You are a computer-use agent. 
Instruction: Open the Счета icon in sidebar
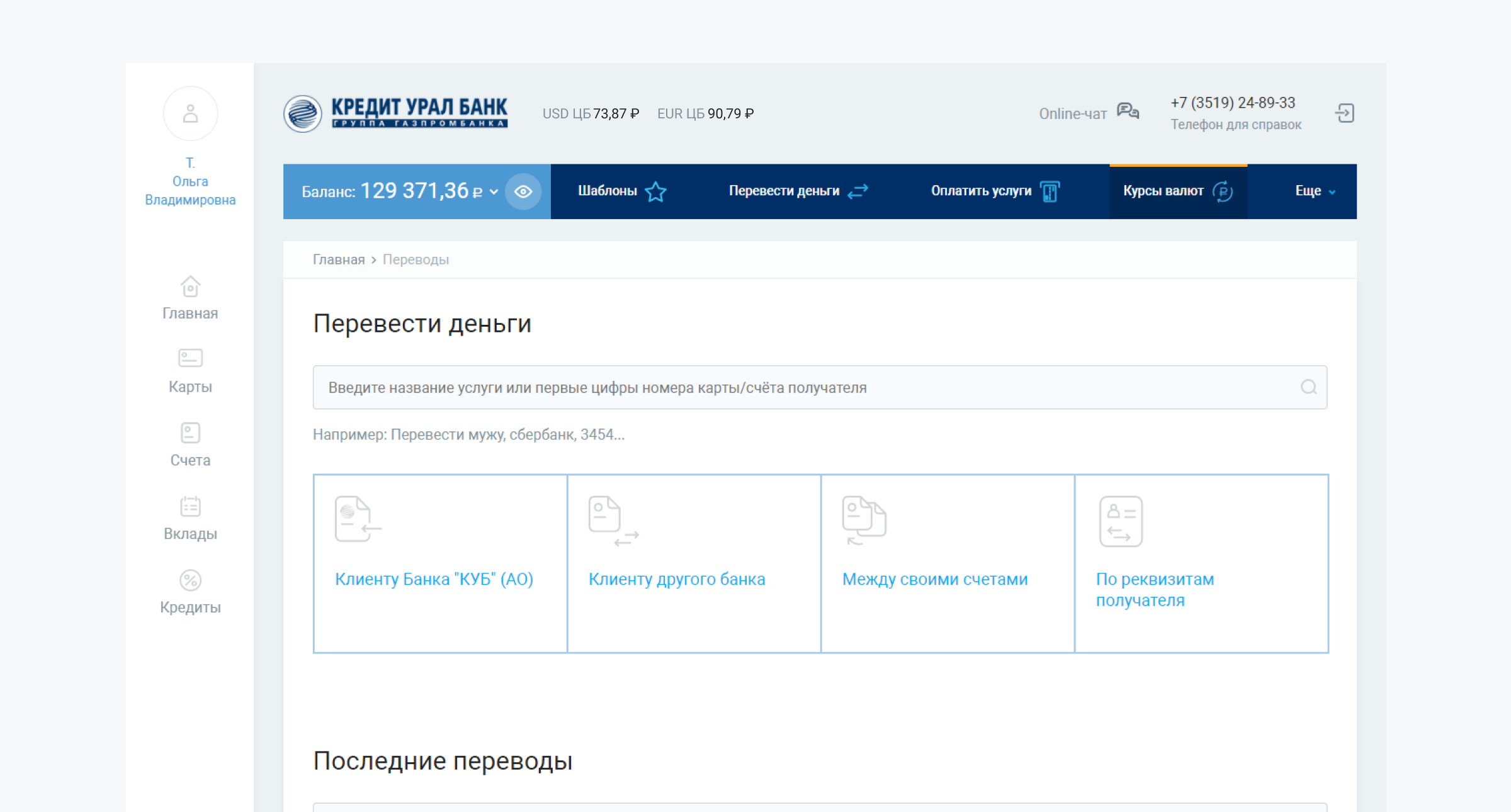click(x=190, y=432)
